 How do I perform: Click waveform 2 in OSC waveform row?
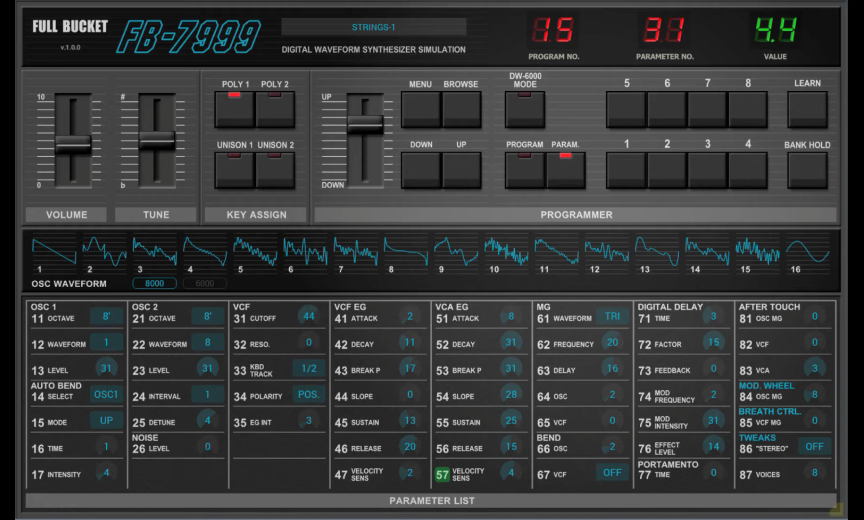pos(104,250)
